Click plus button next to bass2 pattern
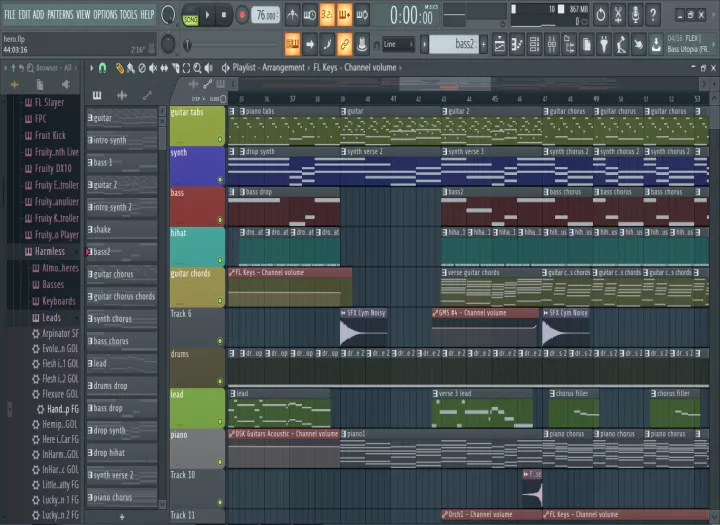Viewport: 720px width, 525px height. pyautogui.click(x=484, y=45)
